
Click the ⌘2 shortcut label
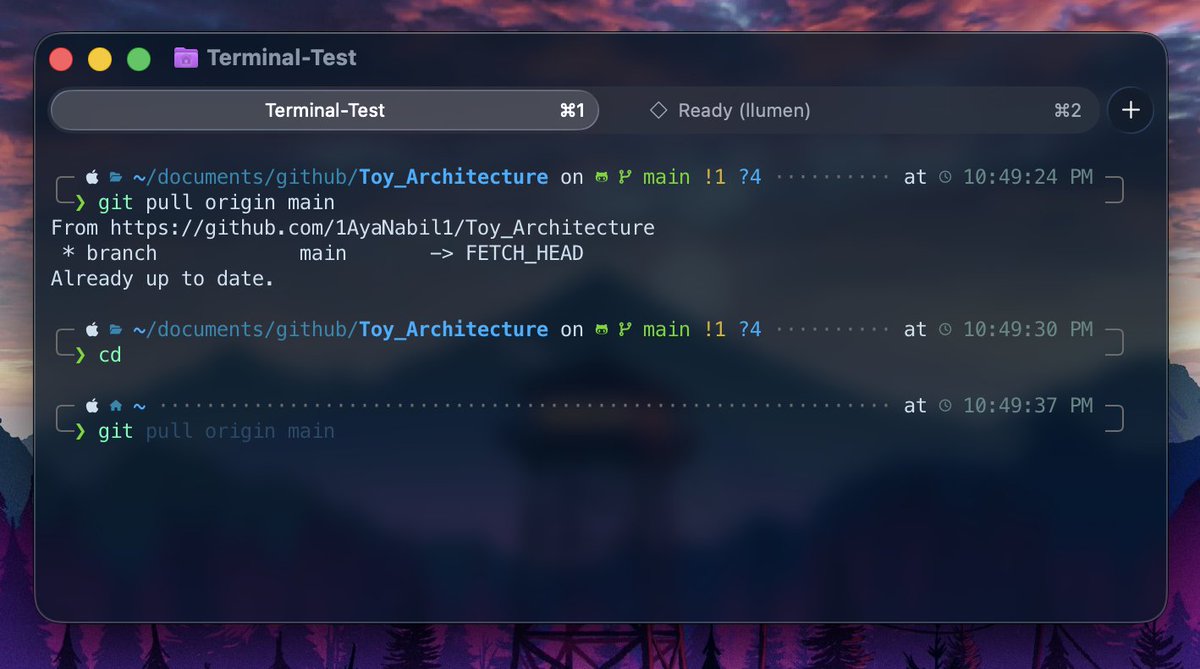[x=1068, y=110]
